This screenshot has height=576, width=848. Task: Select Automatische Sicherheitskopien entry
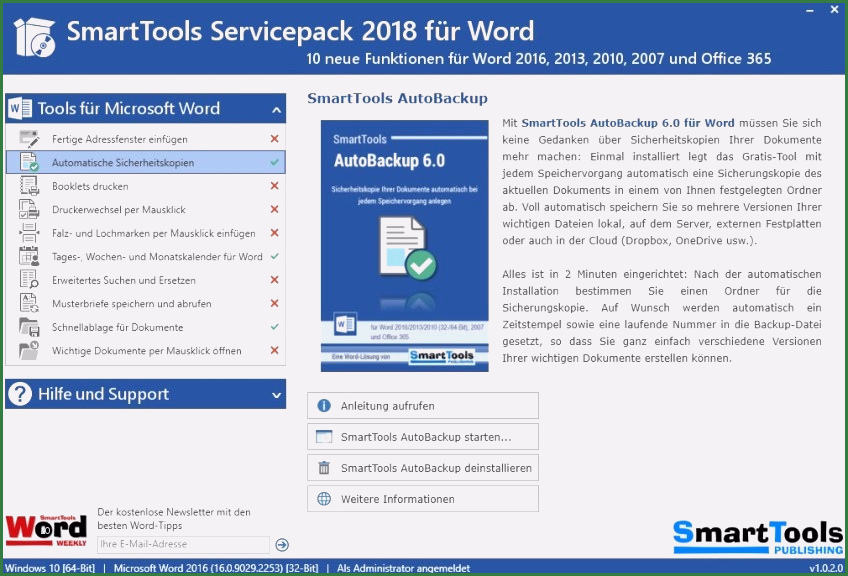click(x=145, y=162)
